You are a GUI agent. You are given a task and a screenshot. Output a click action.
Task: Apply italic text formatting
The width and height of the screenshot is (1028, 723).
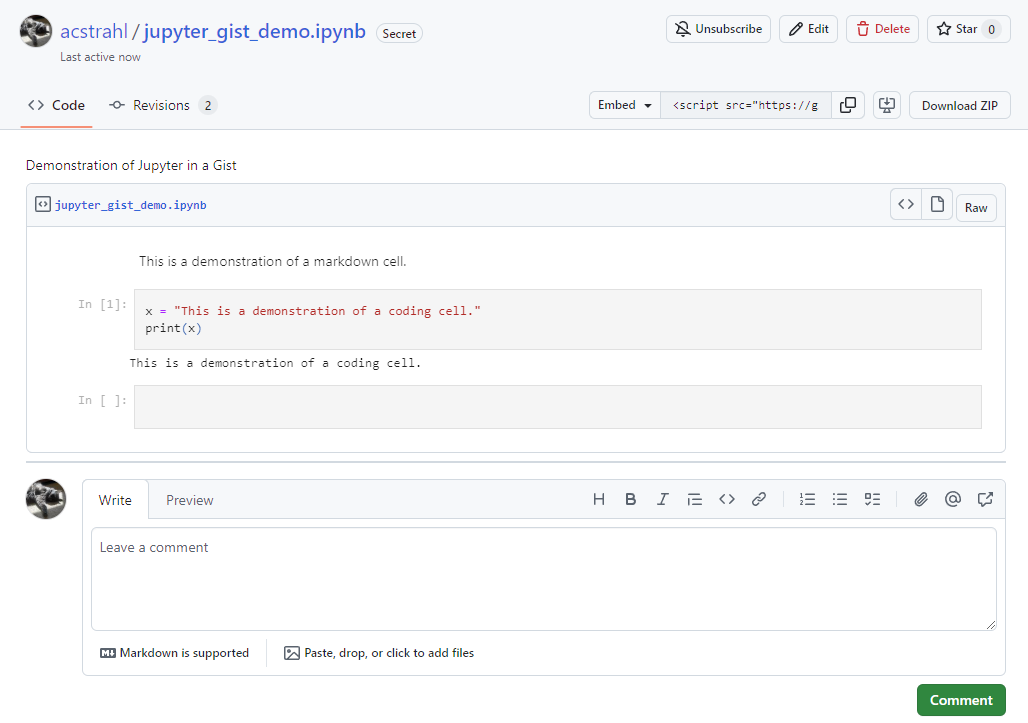[x=662, y=499]
